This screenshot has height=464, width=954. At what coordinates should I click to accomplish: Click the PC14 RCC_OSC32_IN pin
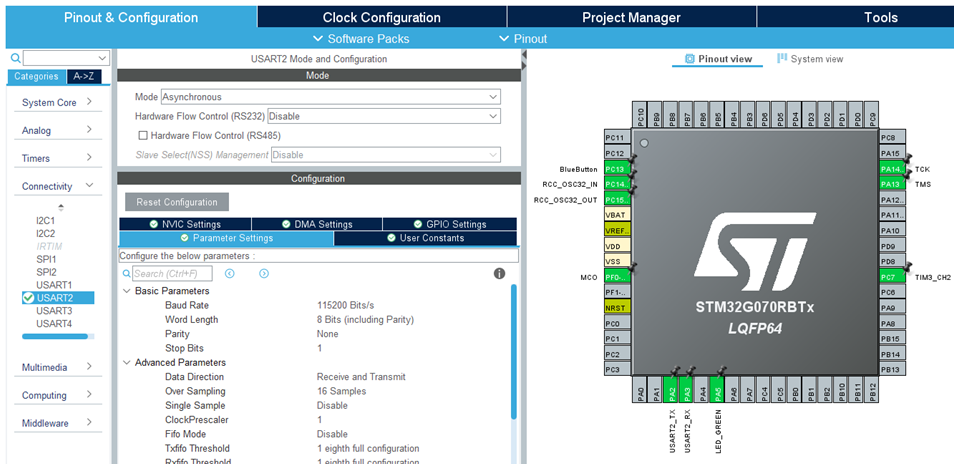coord(618,184)
